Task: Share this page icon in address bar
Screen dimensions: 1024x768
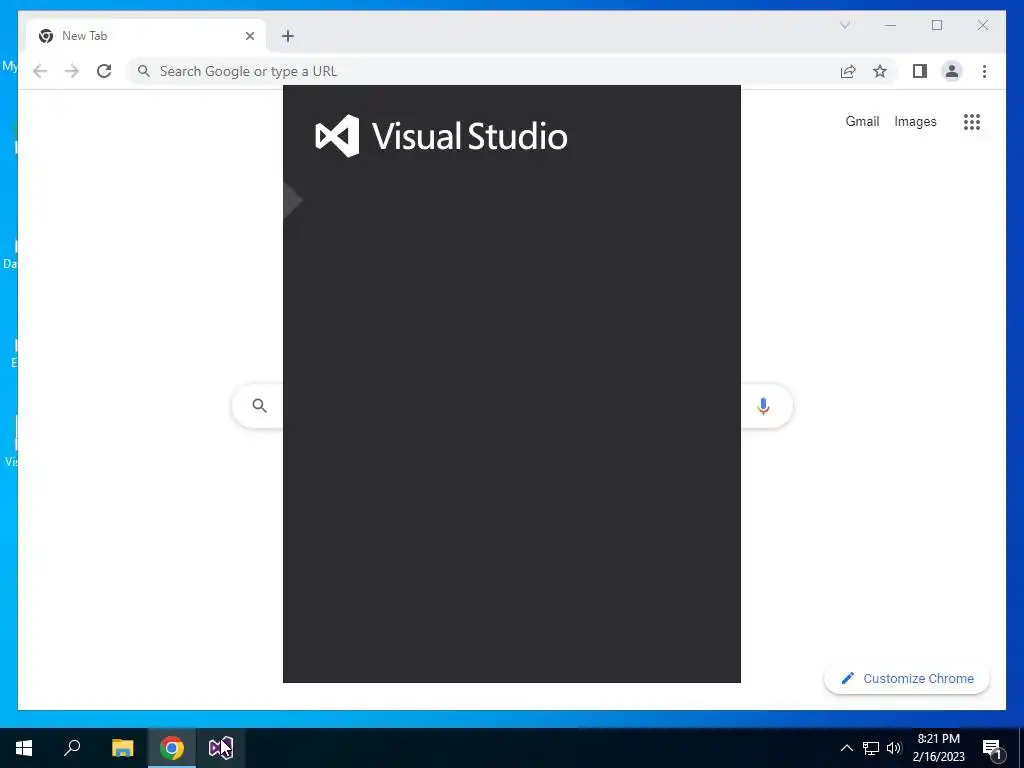Action: [x=848, y=71]
